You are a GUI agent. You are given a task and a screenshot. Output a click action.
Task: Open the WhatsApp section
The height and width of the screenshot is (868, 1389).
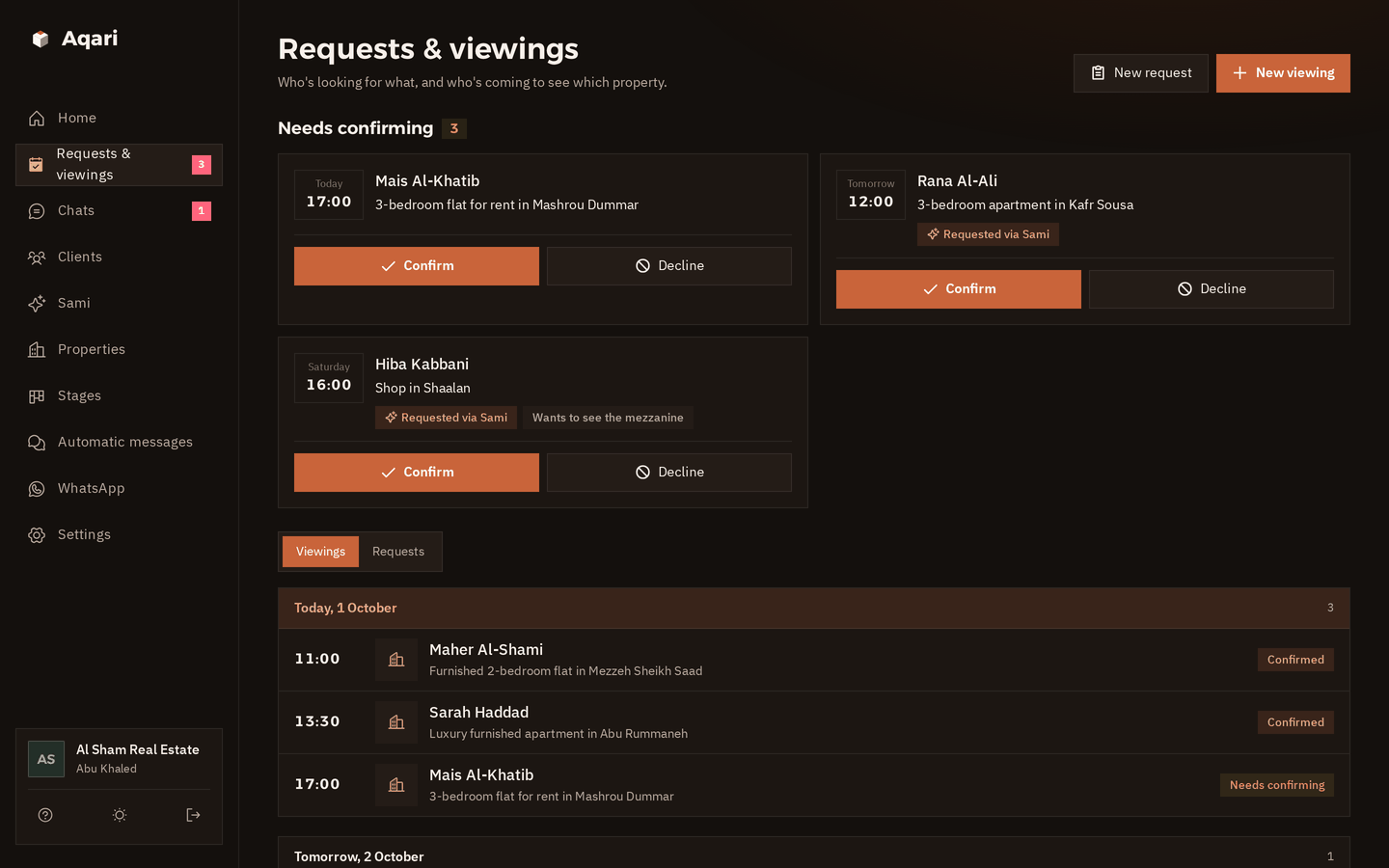(x=119, y=488)
